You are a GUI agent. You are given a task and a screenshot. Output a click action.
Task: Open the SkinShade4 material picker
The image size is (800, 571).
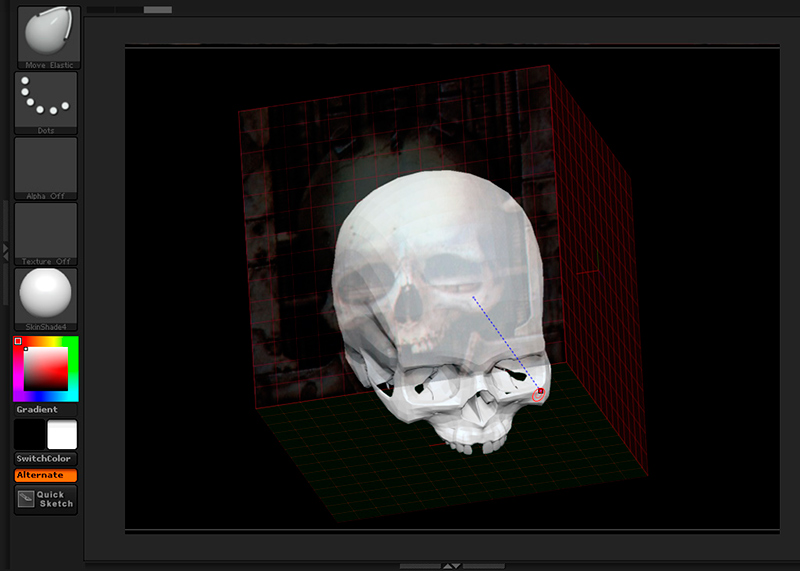46,296
